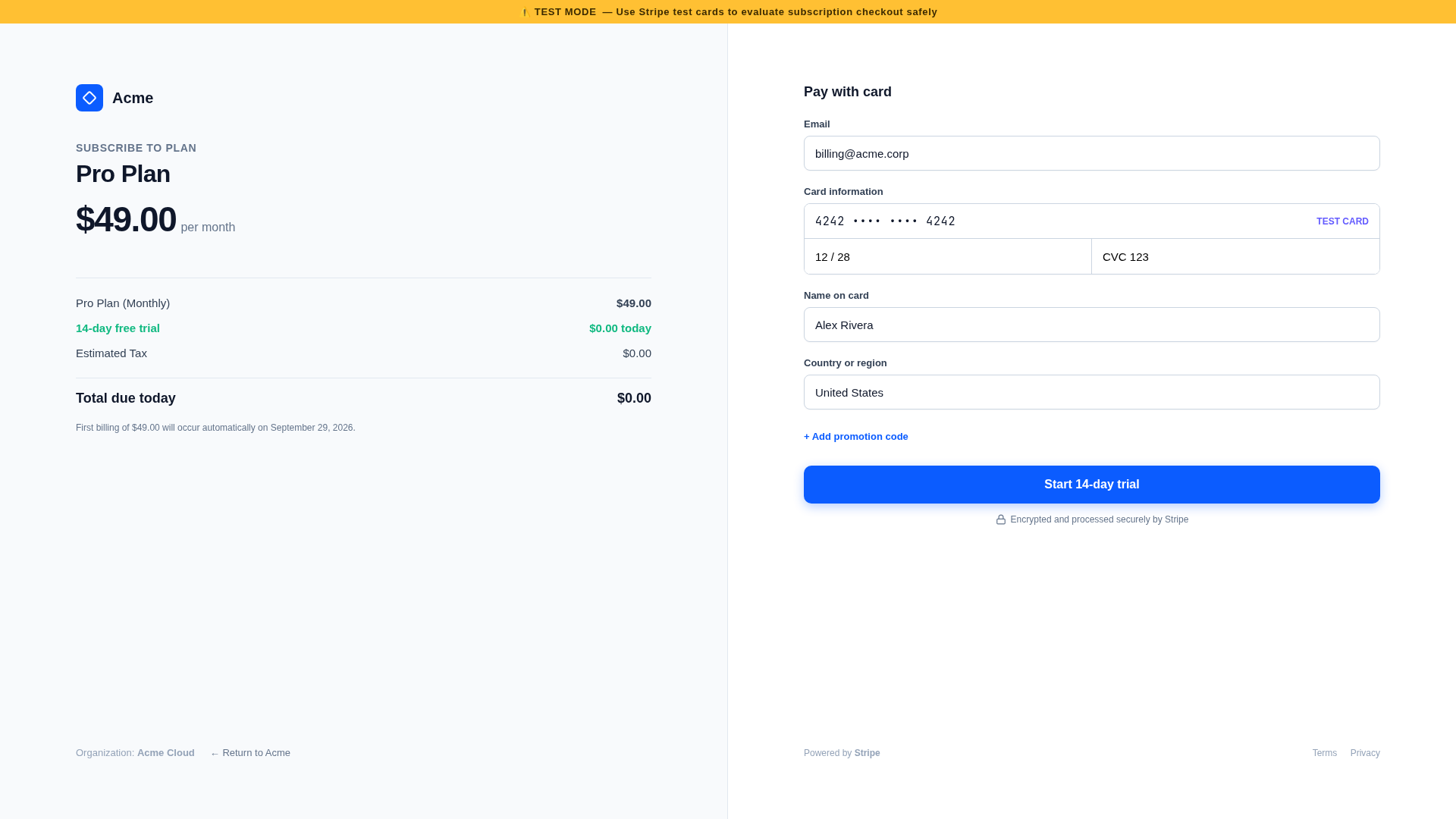Click the Powered by Stripe link
This screenshot has height=819, width=1456.
click(842, 753)
